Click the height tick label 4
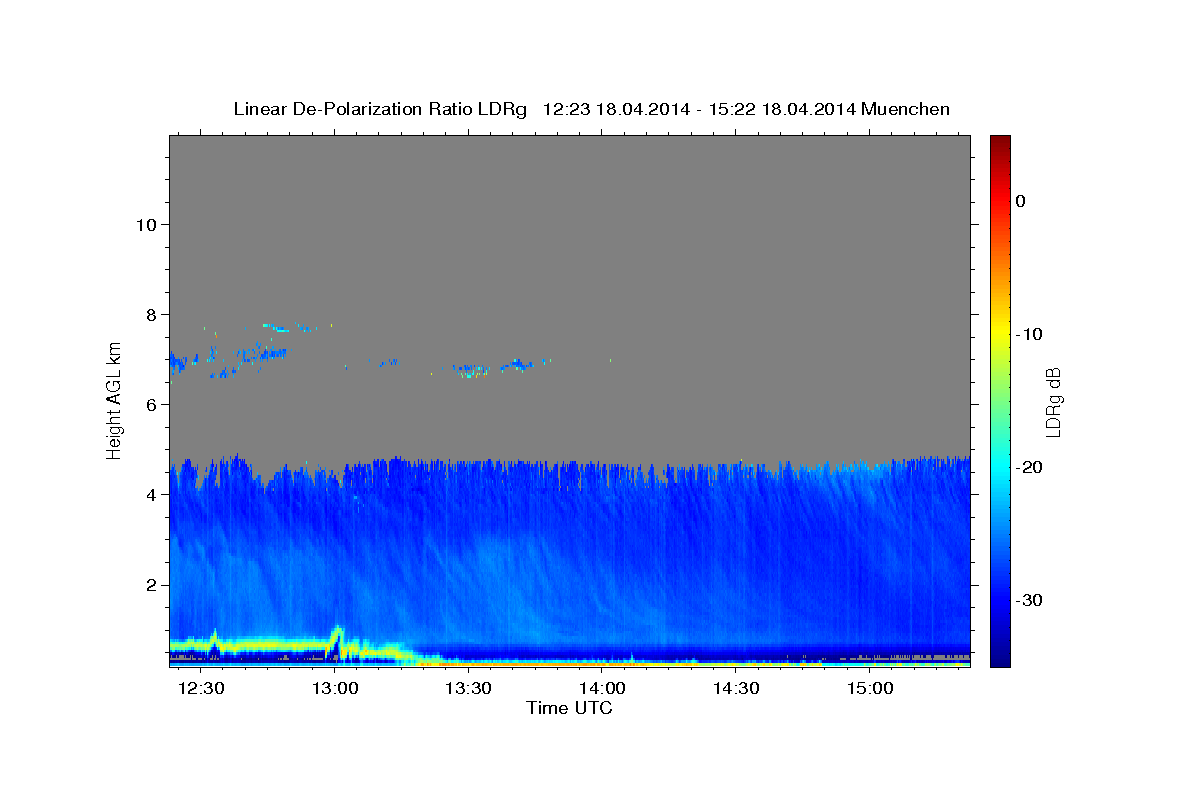1200x800 pixels. pyautogui.click(x=150, y=494)
